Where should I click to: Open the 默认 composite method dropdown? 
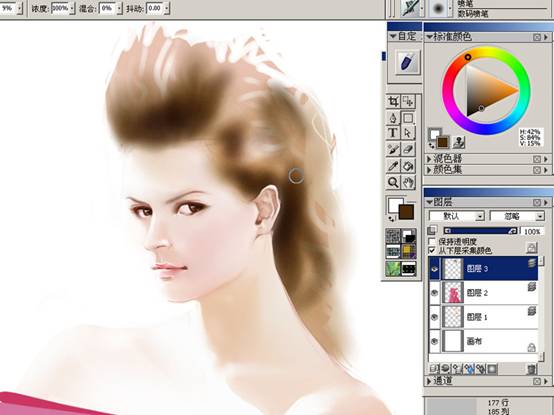[x=456, y=216]
